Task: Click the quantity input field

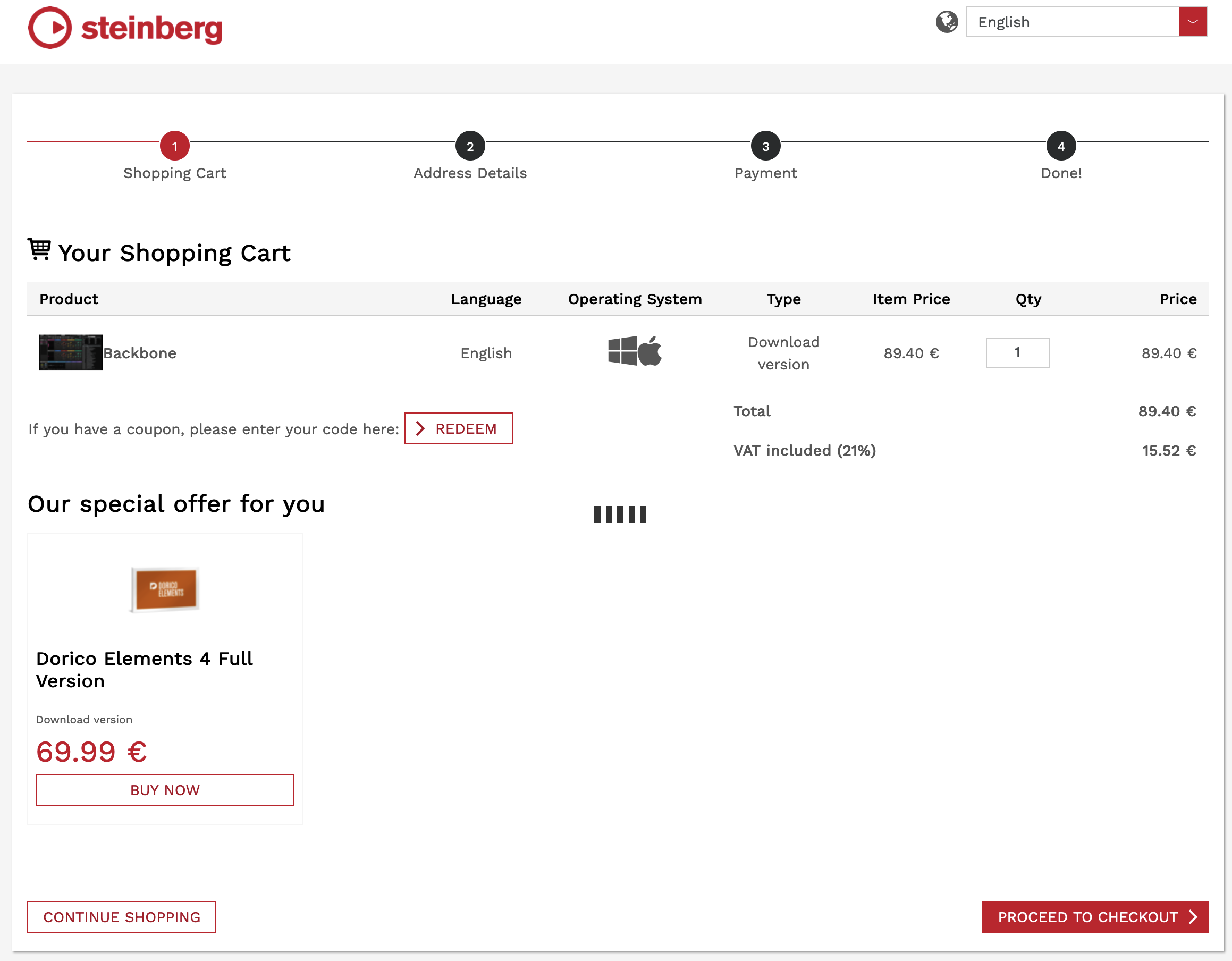Action: [1017, 353]
